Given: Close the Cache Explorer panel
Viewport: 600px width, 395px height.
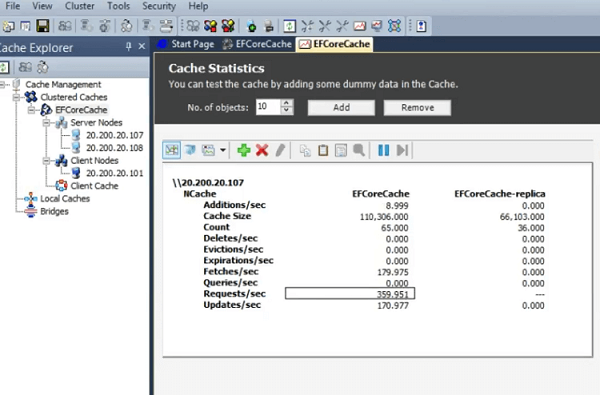Looking at the screenshot, I should click(142, 46).
